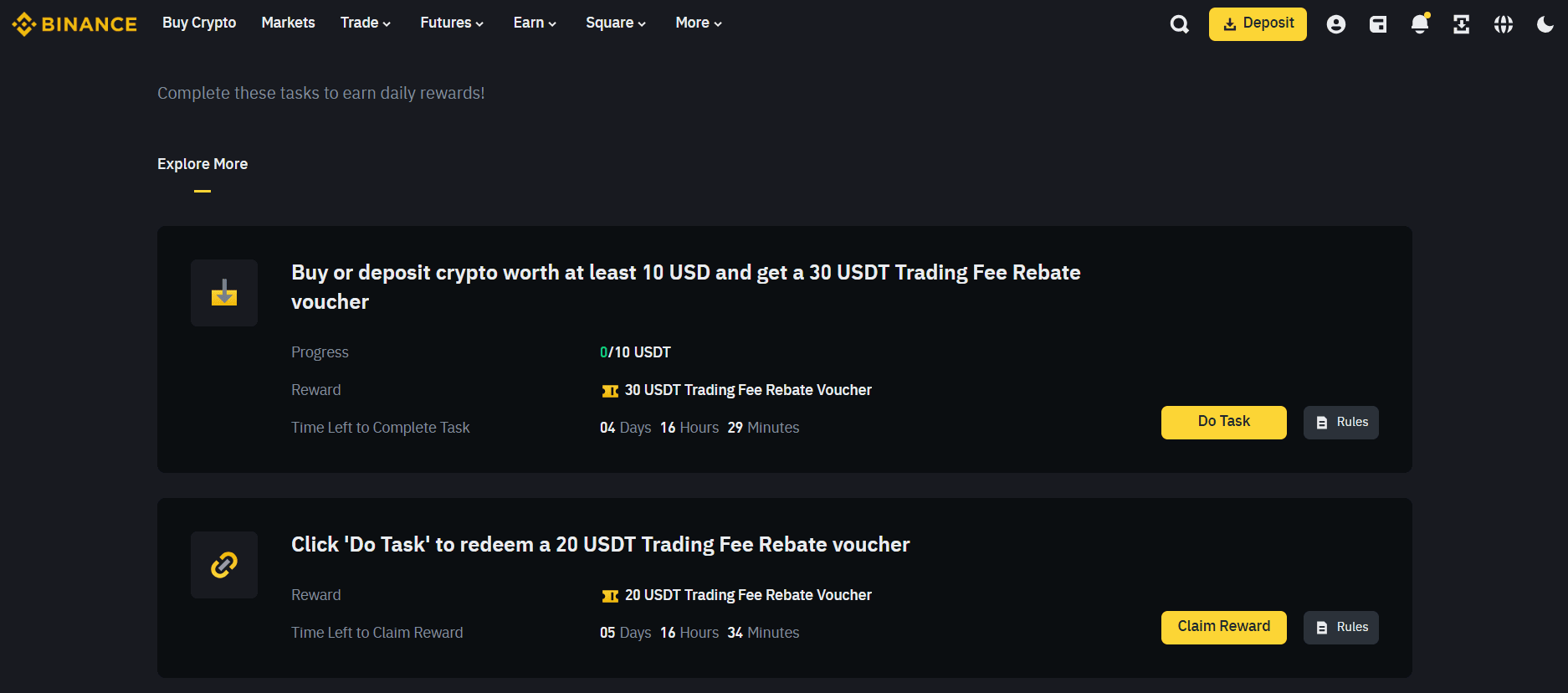Expand the Futures dropdown menu
This screenshot has width=1568, height=693.
pyautogui.click(x=452, y=23)
